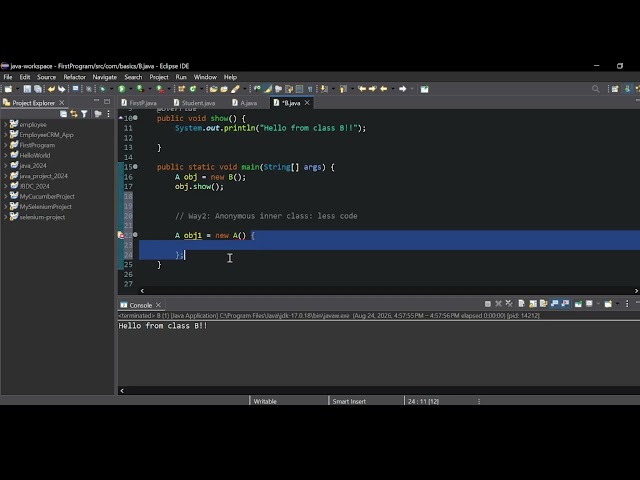Click the Coverage run icon

(x=140, y=89)
